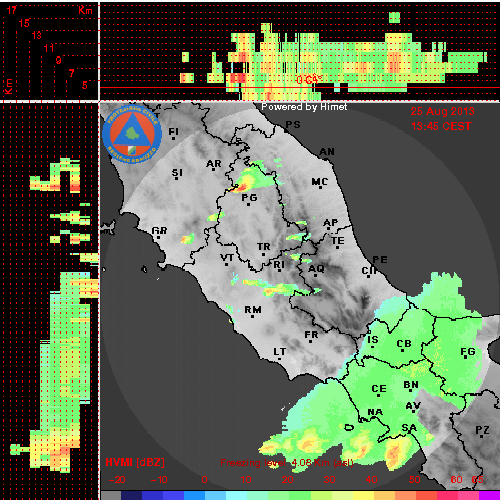Click the AV city label
Screen dimensions: 500x500
click(x=413, y=406)
